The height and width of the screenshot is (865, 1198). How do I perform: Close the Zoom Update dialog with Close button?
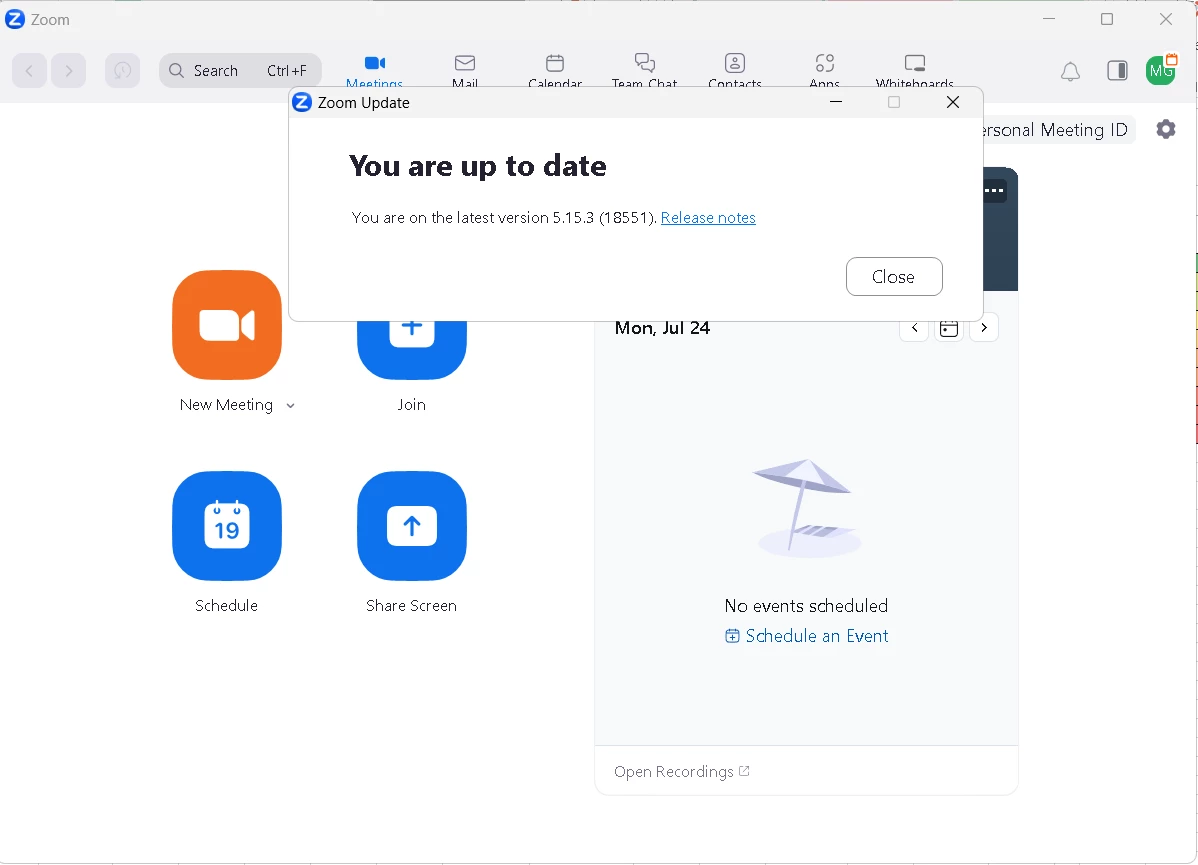point(894,277)
